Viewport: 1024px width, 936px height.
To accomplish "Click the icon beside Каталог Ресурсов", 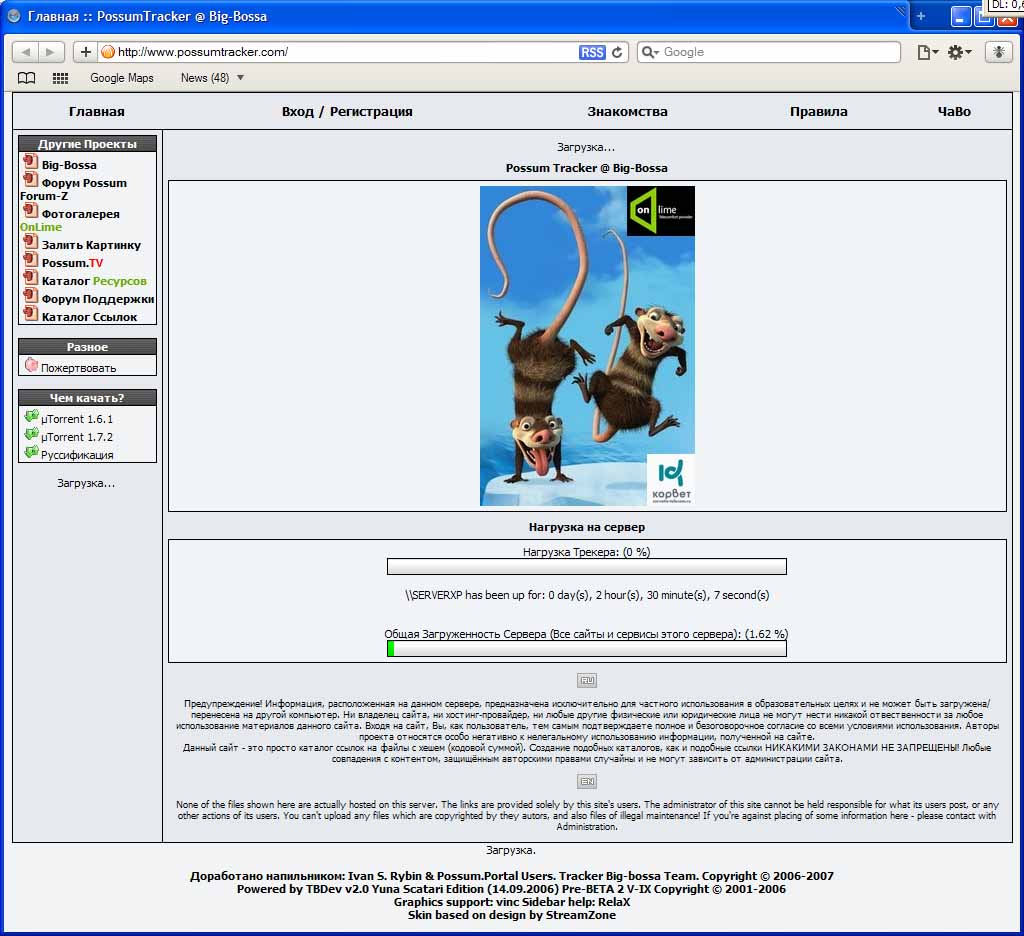I will 31,277.
